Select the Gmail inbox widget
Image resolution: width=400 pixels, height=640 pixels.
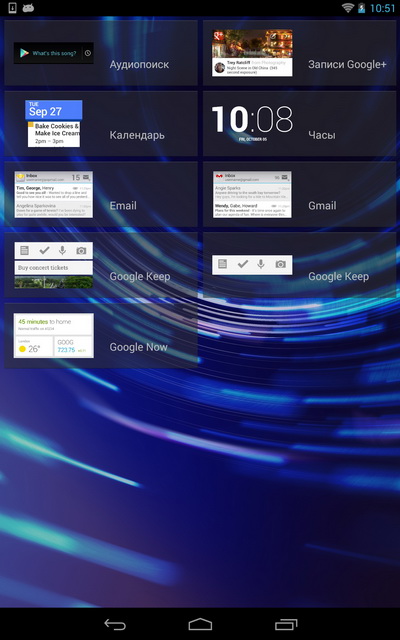[300, 194]
